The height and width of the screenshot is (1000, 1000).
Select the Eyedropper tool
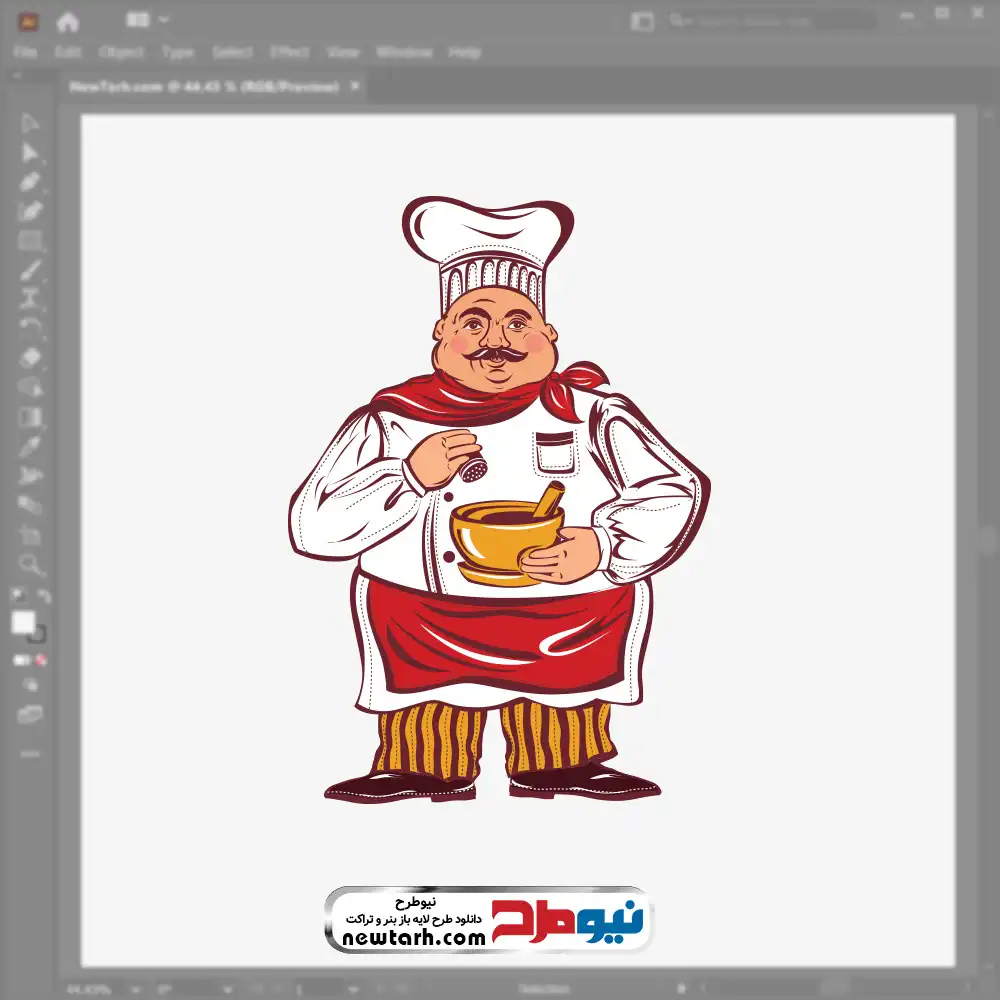pyautogui.click(x=30, y=445)
